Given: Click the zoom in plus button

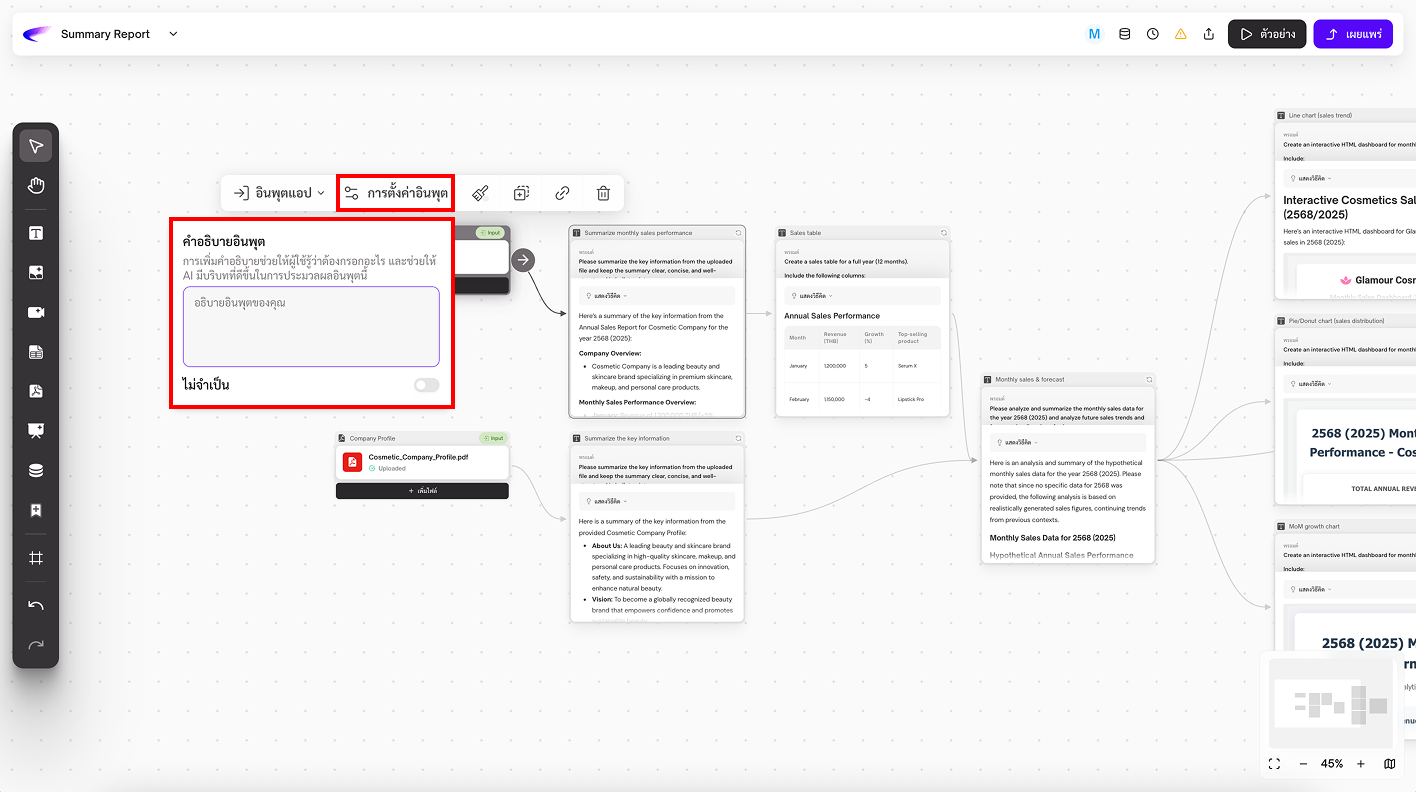Looking at the screenshot, I should 1361,764.
